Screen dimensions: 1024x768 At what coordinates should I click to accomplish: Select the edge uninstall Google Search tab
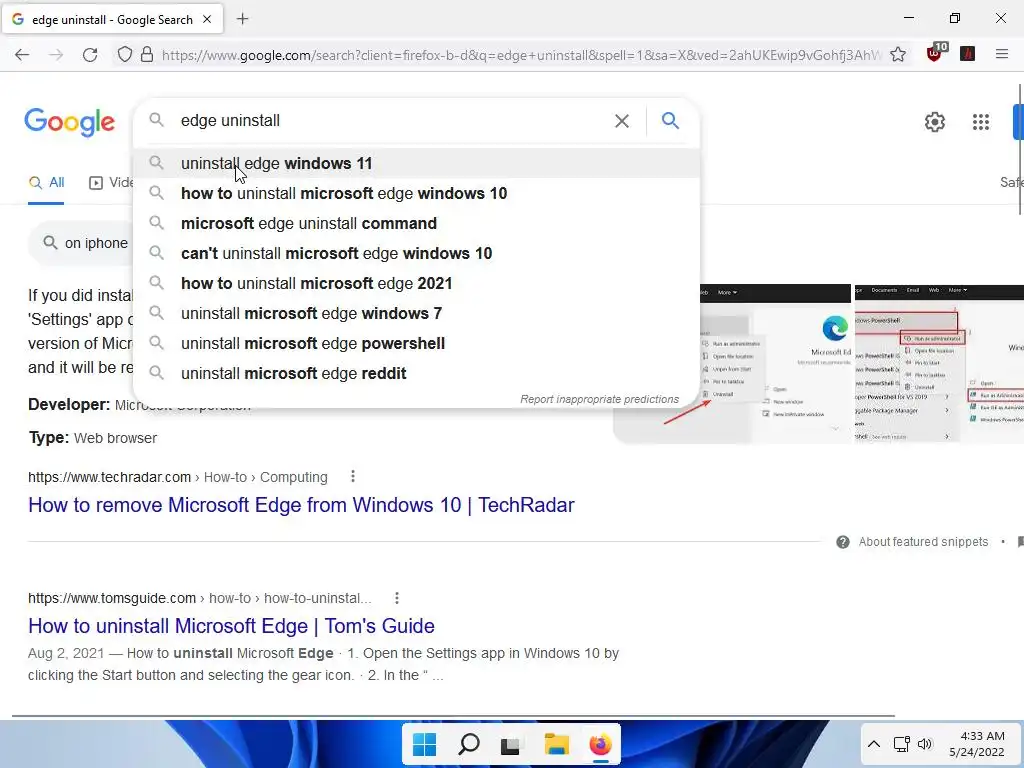pyautogui.click(x=112, y=20)
